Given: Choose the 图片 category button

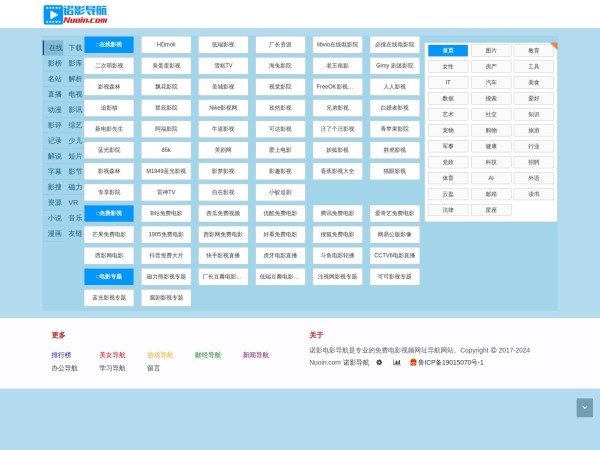Looking at the screenshot, I should click(491, 50).
